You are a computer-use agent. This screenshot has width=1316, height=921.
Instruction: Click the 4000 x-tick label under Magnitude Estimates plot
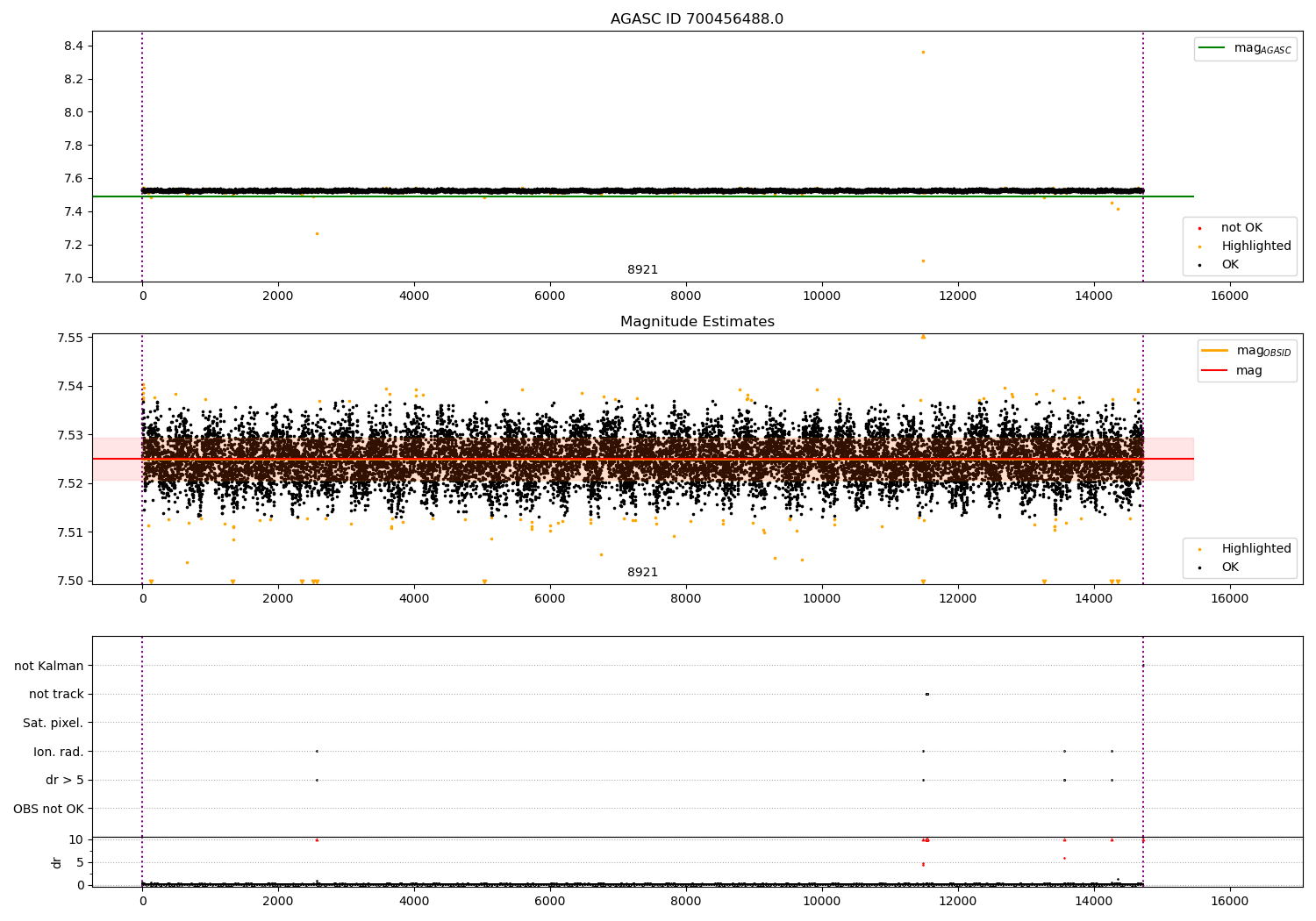point(414,599)
